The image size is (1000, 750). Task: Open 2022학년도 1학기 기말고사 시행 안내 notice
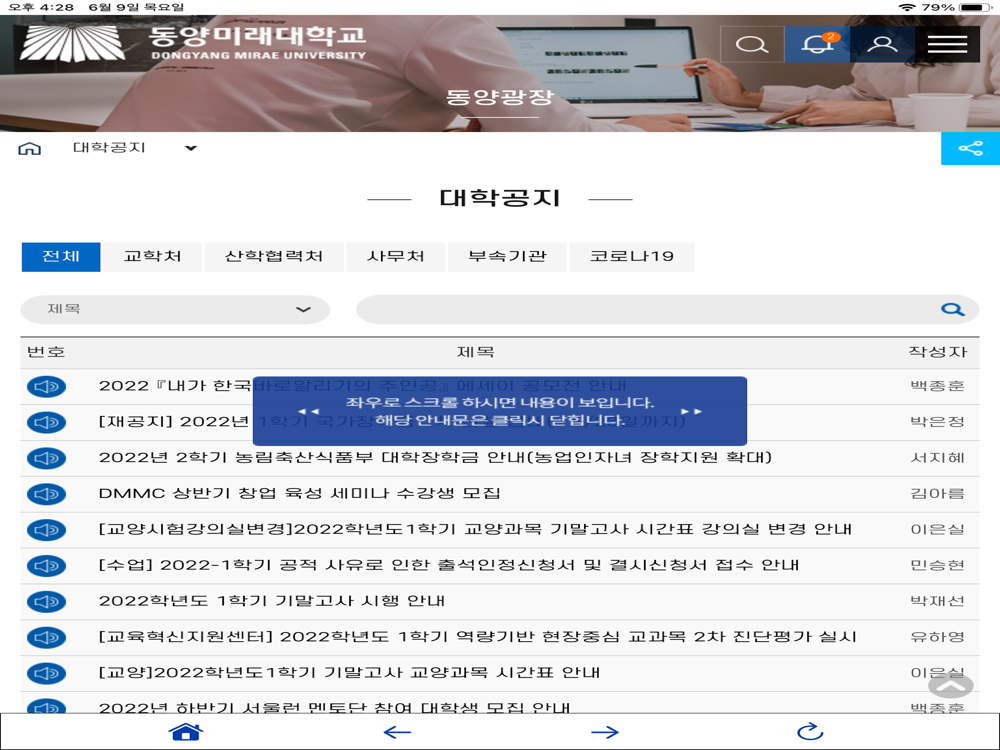pyautogui.click(x=272, y=601)
